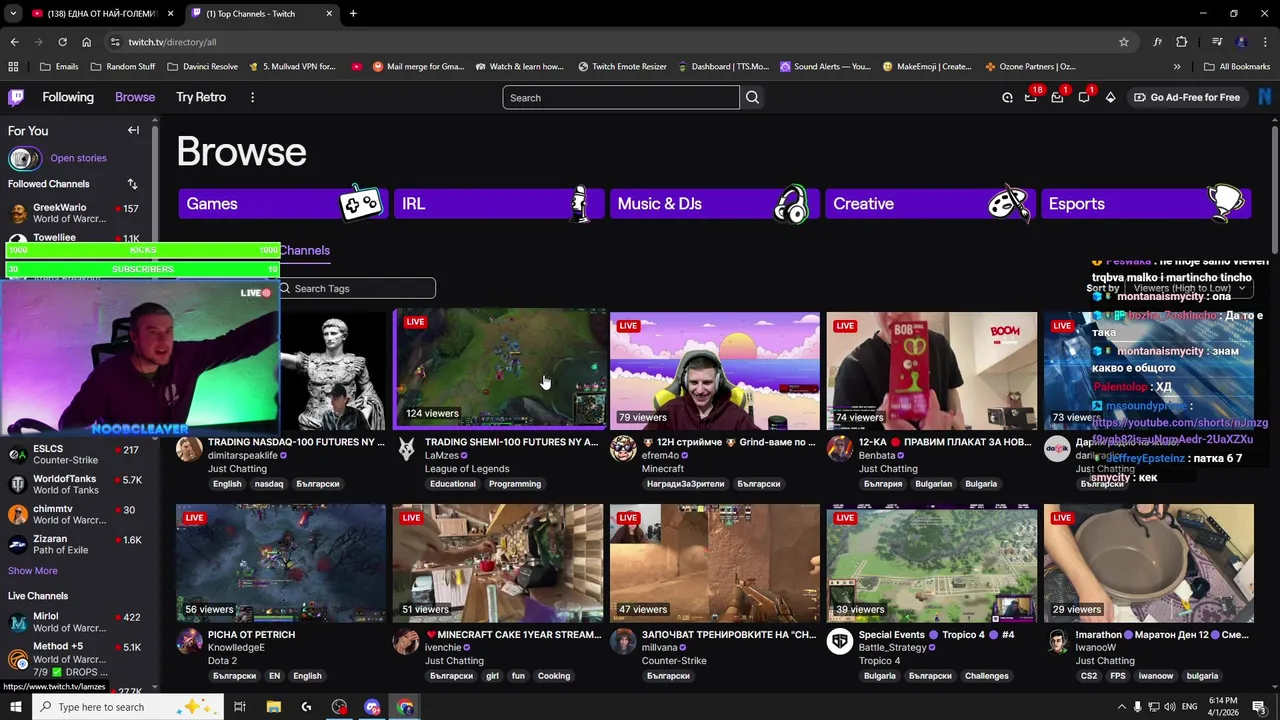Open the Twitch mailbox icon with badge 1
Viewport: 1280px width, 720px height.
[1057, 97]
